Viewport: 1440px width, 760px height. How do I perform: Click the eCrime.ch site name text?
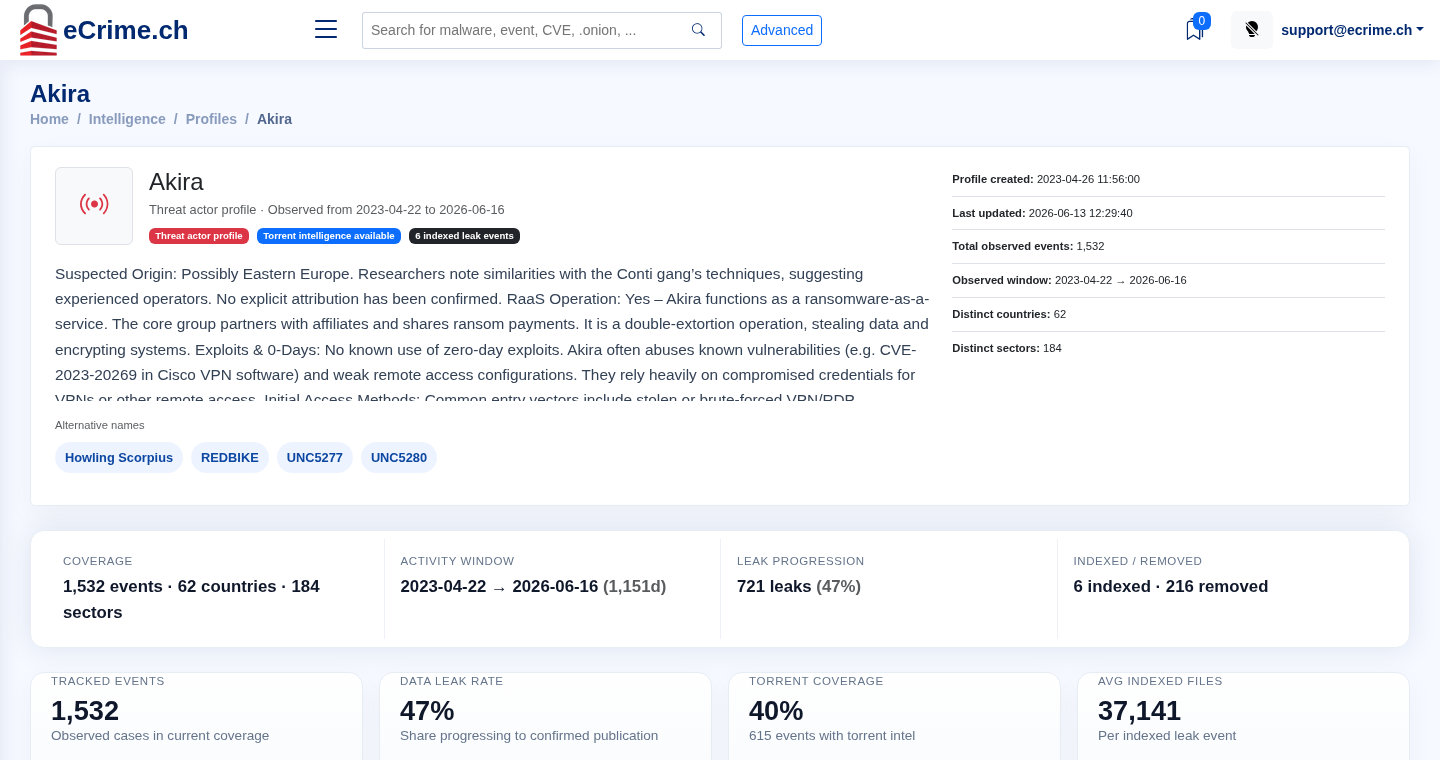click(x=125, y=30)
